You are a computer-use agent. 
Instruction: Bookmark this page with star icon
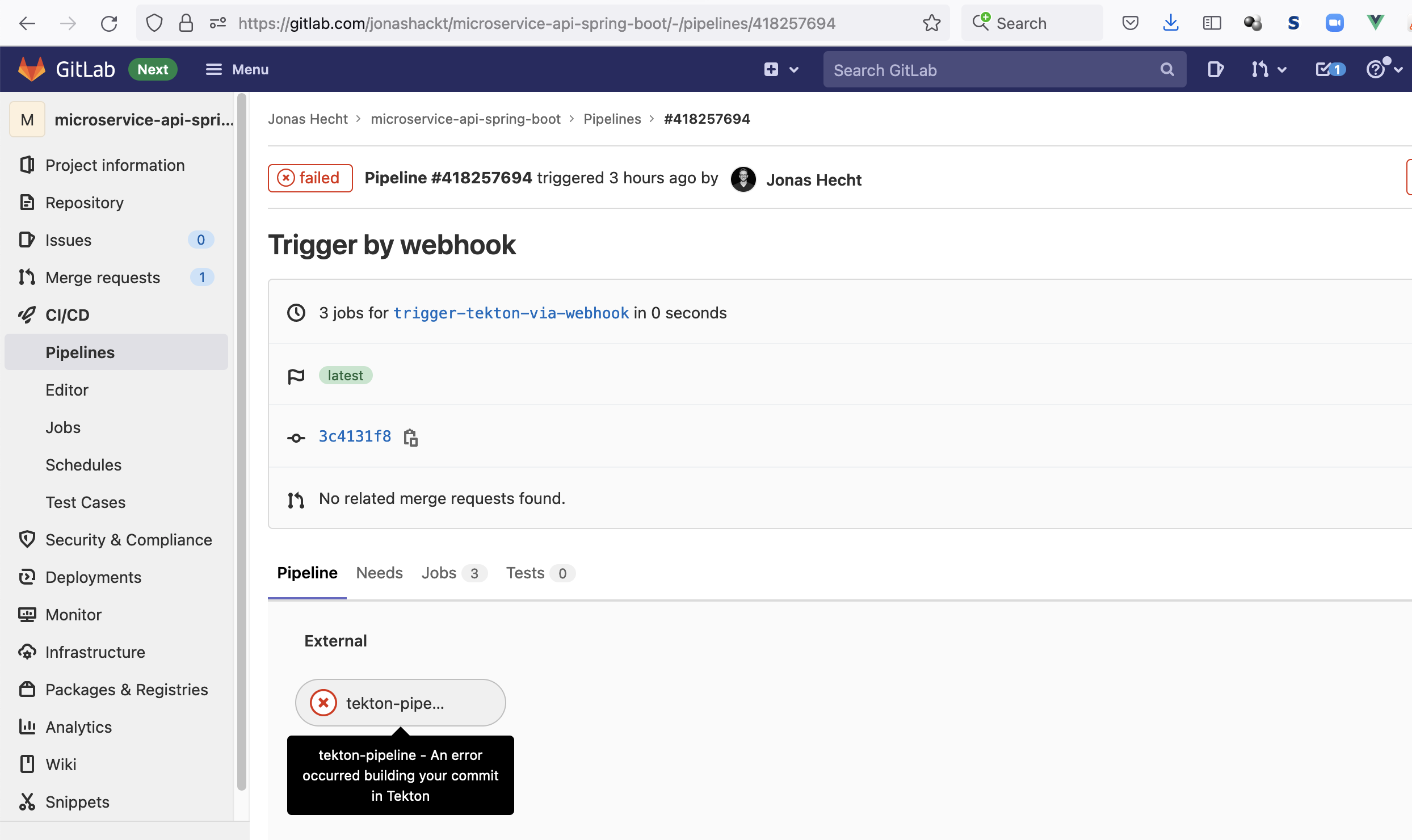click(931, 23)
